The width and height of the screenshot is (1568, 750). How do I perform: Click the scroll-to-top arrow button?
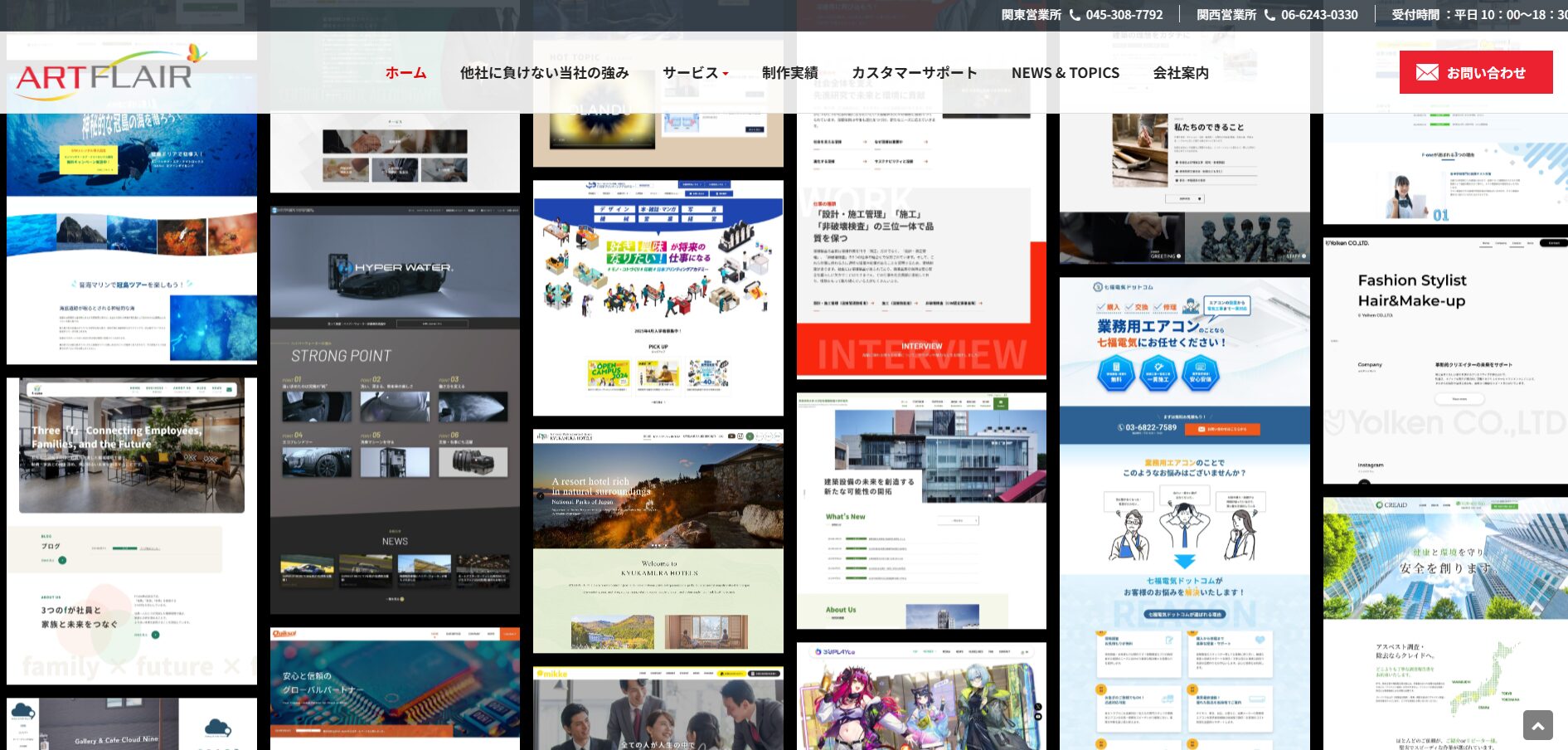point(1537,725)
